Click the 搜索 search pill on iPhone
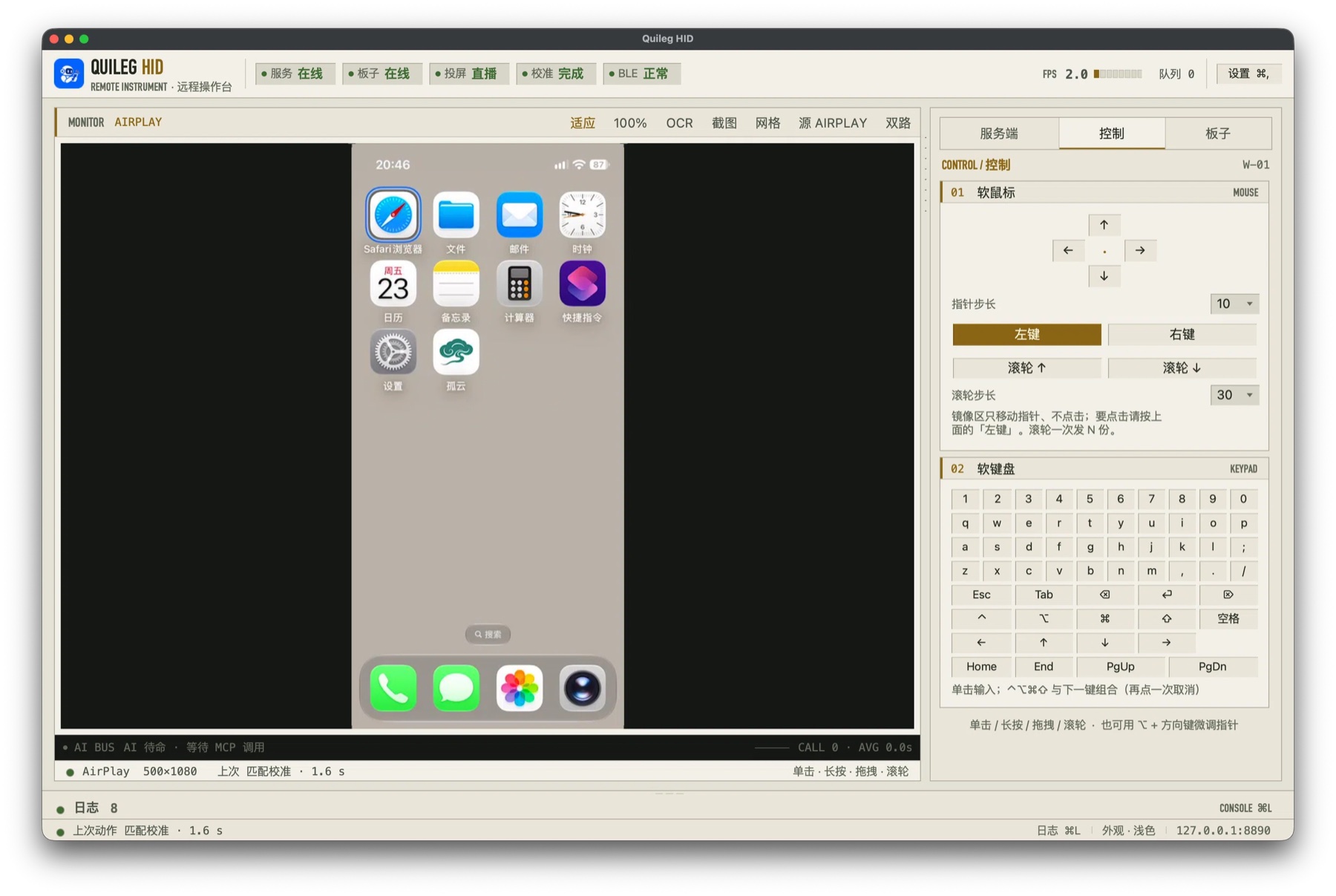 coord(488,634)
